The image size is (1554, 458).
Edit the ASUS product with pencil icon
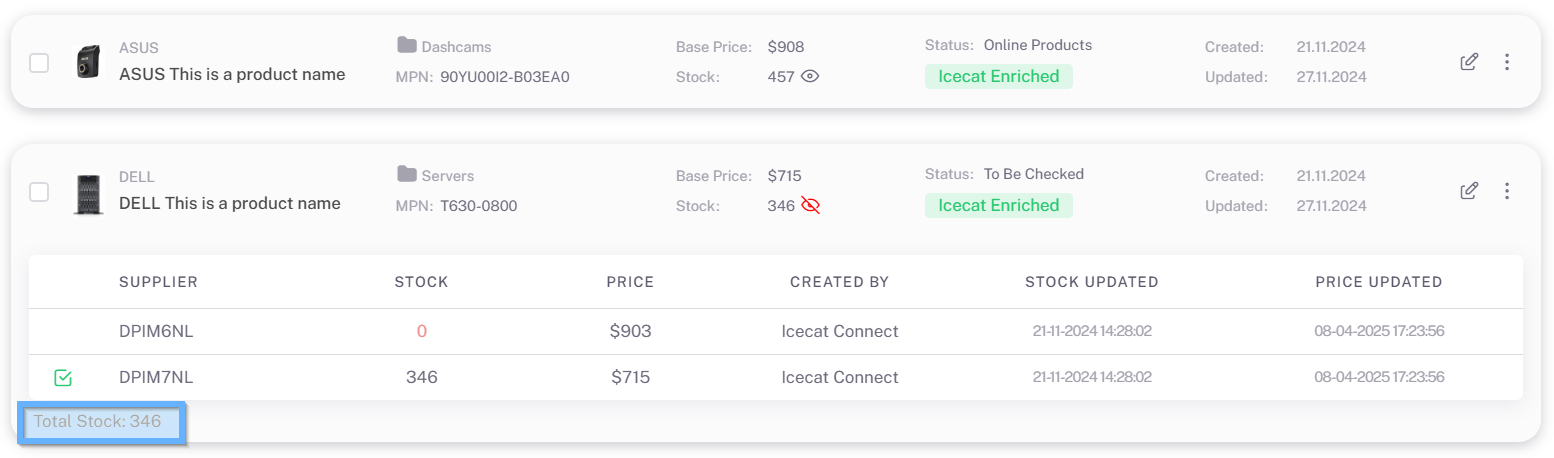[x=1469, y=62]
